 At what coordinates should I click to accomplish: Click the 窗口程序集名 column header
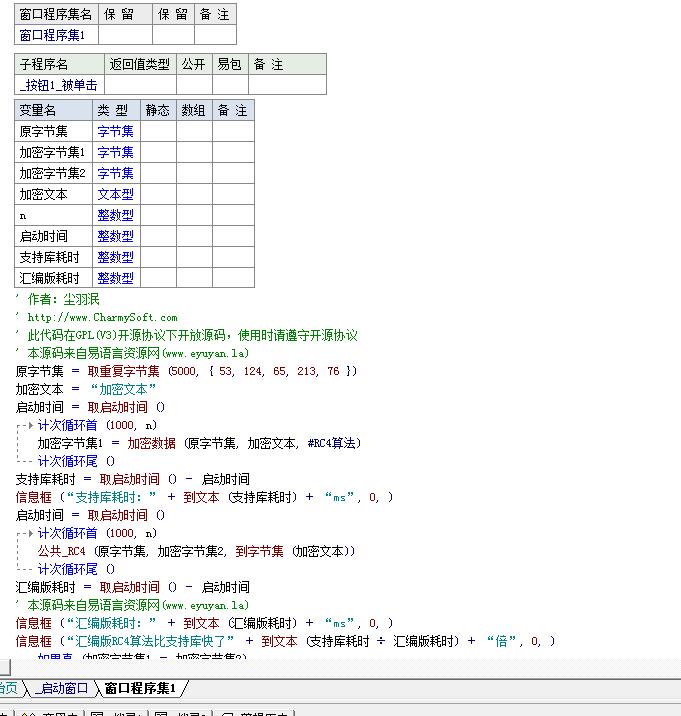pyautogui.click(x=56, y=14)
